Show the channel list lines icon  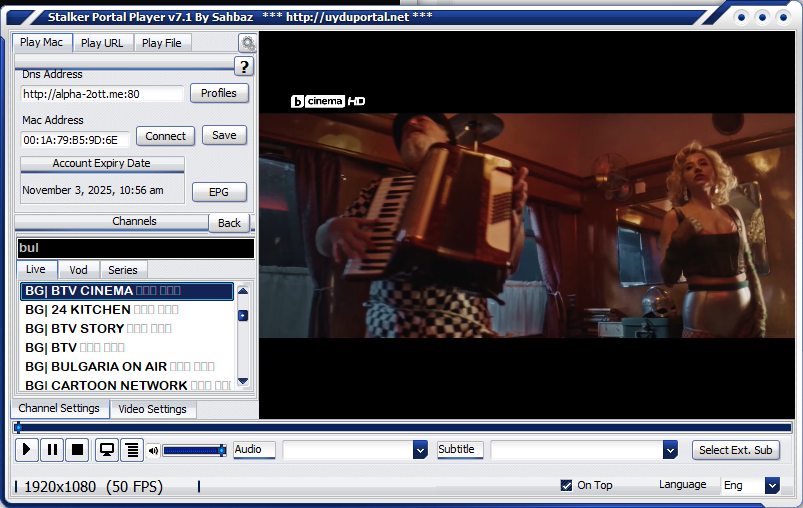click(132, 450)
